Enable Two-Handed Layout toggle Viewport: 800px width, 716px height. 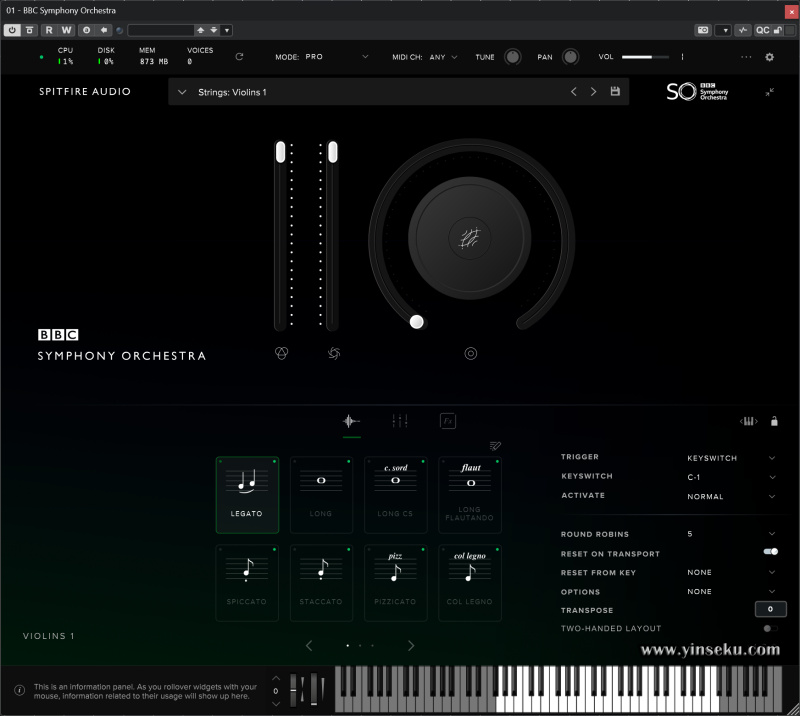coord(769,628)
